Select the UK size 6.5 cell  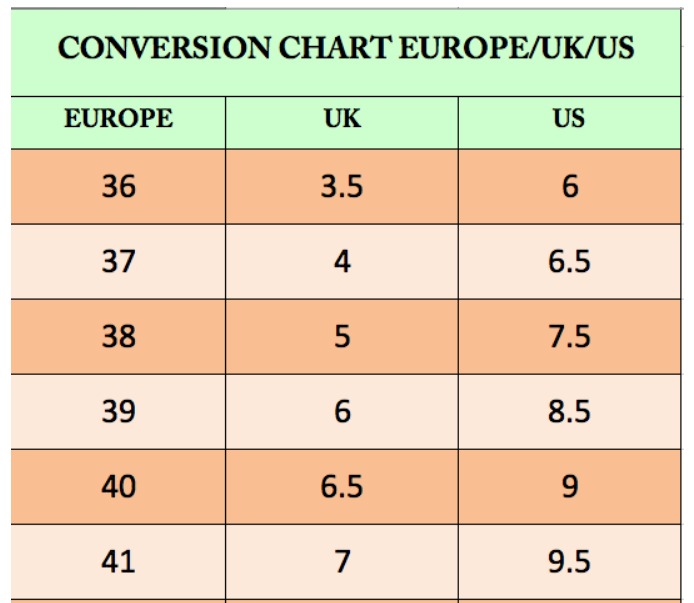pos(342,487)
